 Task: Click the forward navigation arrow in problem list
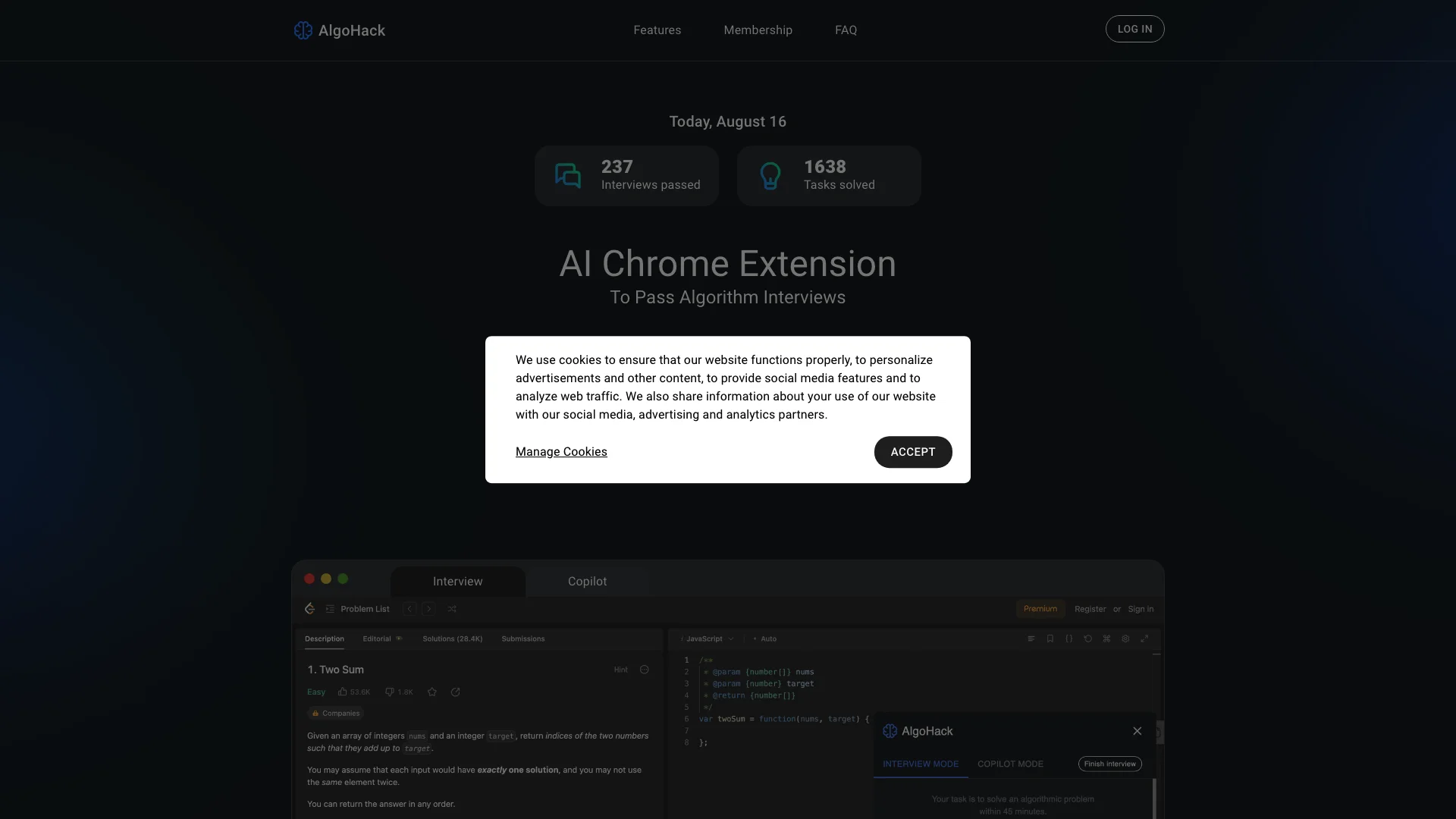coord(429,608)
